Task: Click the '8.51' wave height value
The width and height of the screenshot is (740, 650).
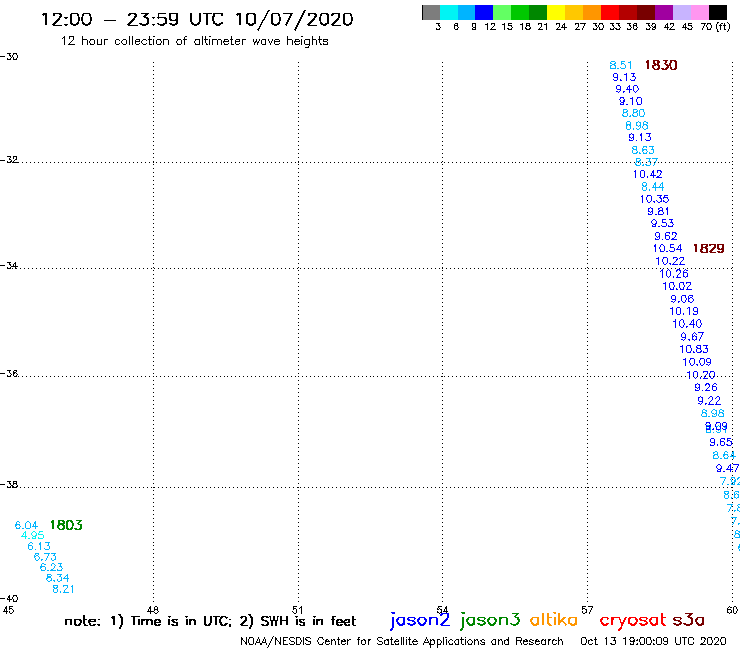Action: coord(621,65)
